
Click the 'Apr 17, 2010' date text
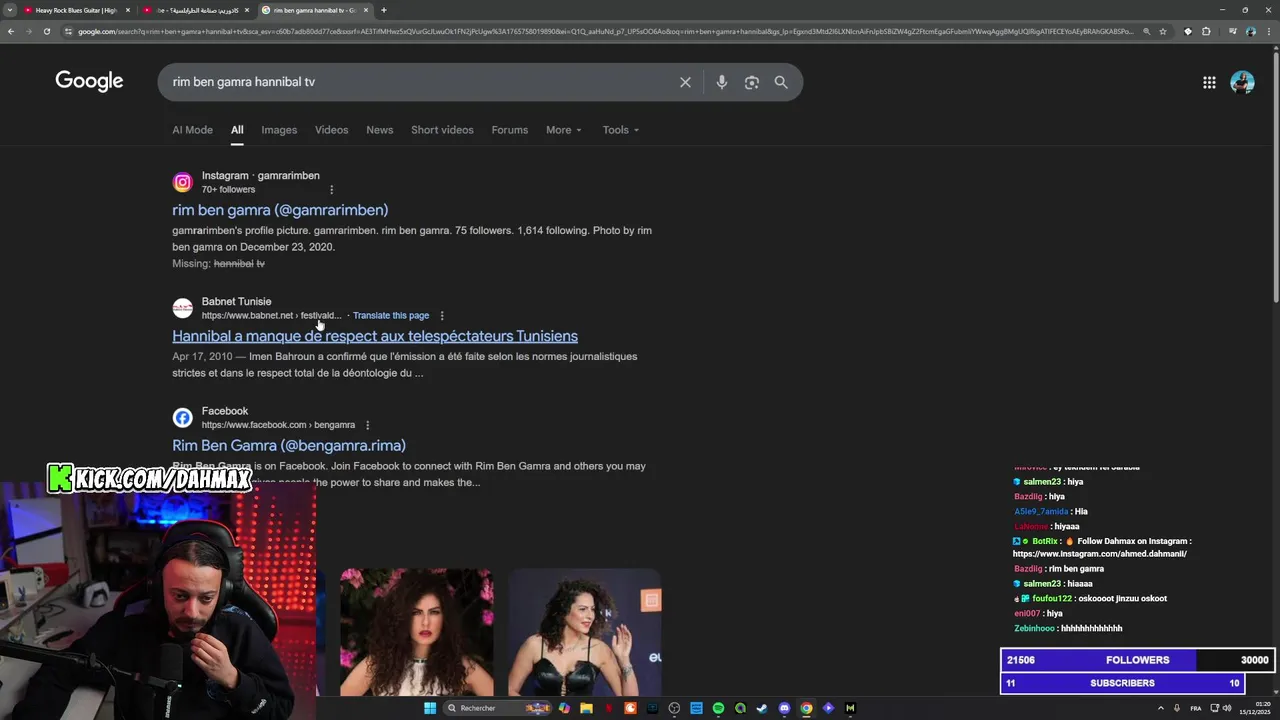[x=202, y=356]
